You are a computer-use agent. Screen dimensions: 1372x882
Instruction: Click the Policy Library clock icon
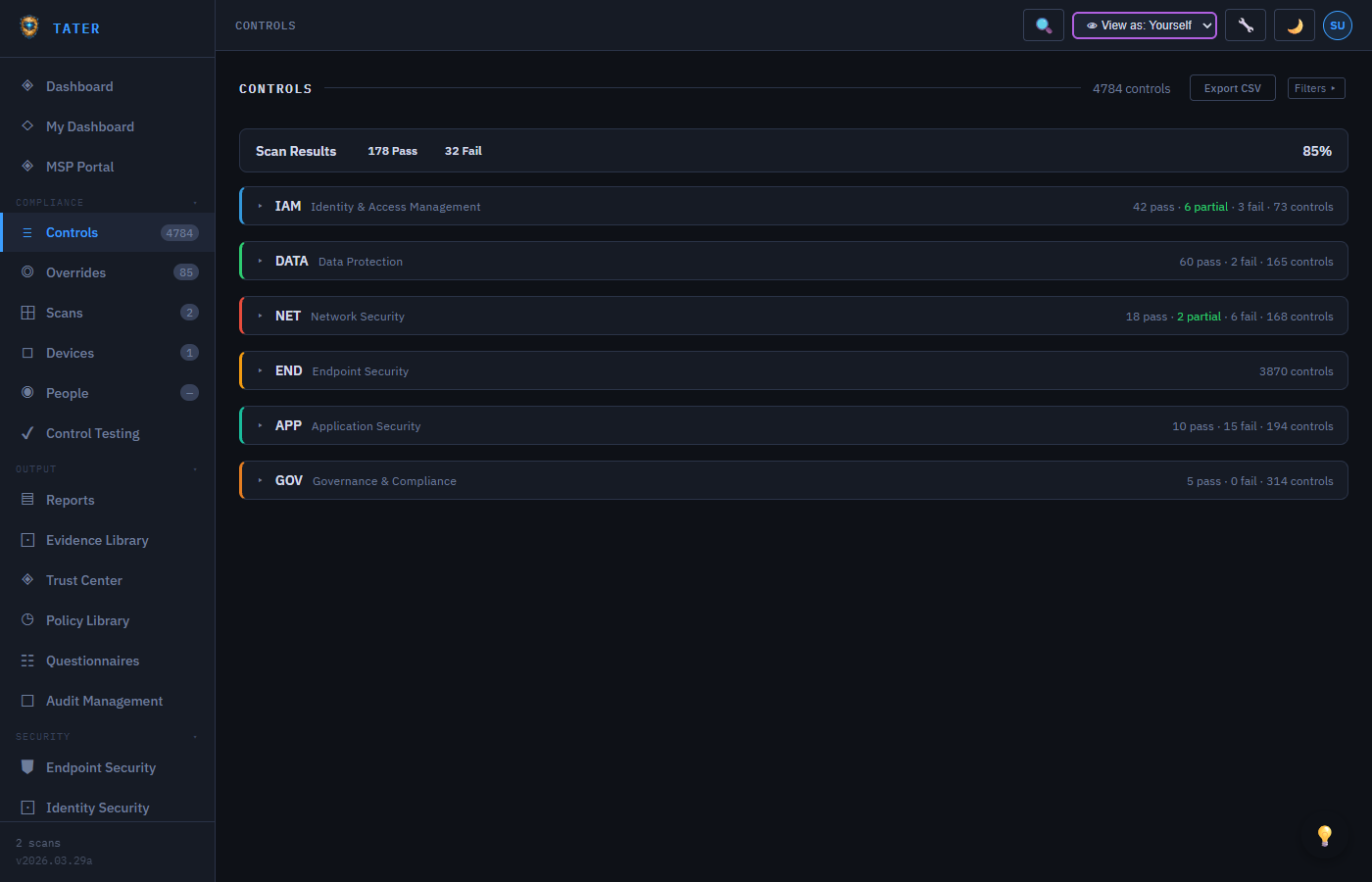click(x=27, y=620)
